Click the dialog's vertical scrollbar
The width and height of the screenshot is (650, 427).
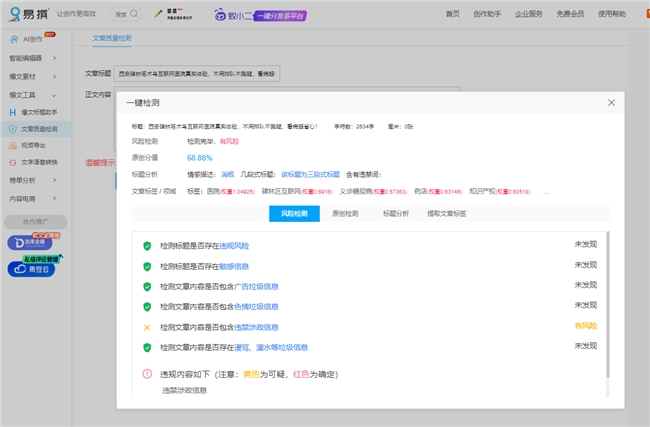(x=608, y=300)
